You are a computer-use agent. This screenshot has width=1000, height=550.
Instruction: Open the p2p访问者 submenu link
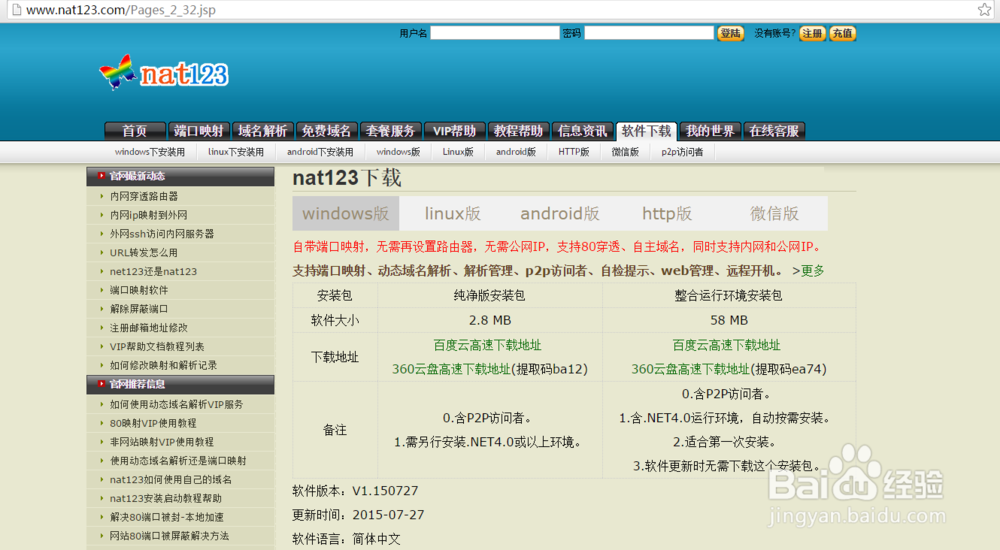click(x=682, y=152)
